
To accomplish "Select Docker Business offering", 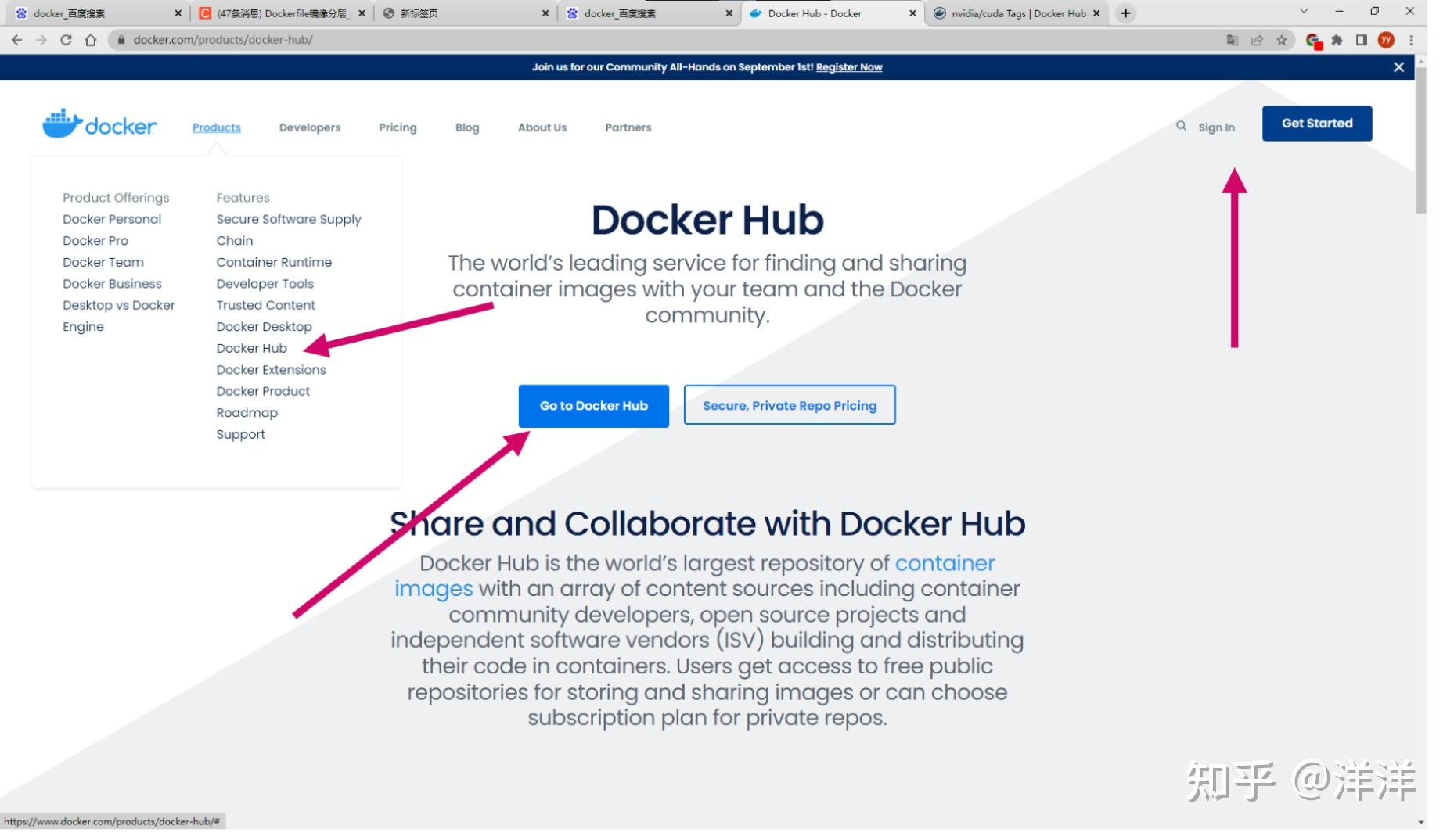I will 112,284.
